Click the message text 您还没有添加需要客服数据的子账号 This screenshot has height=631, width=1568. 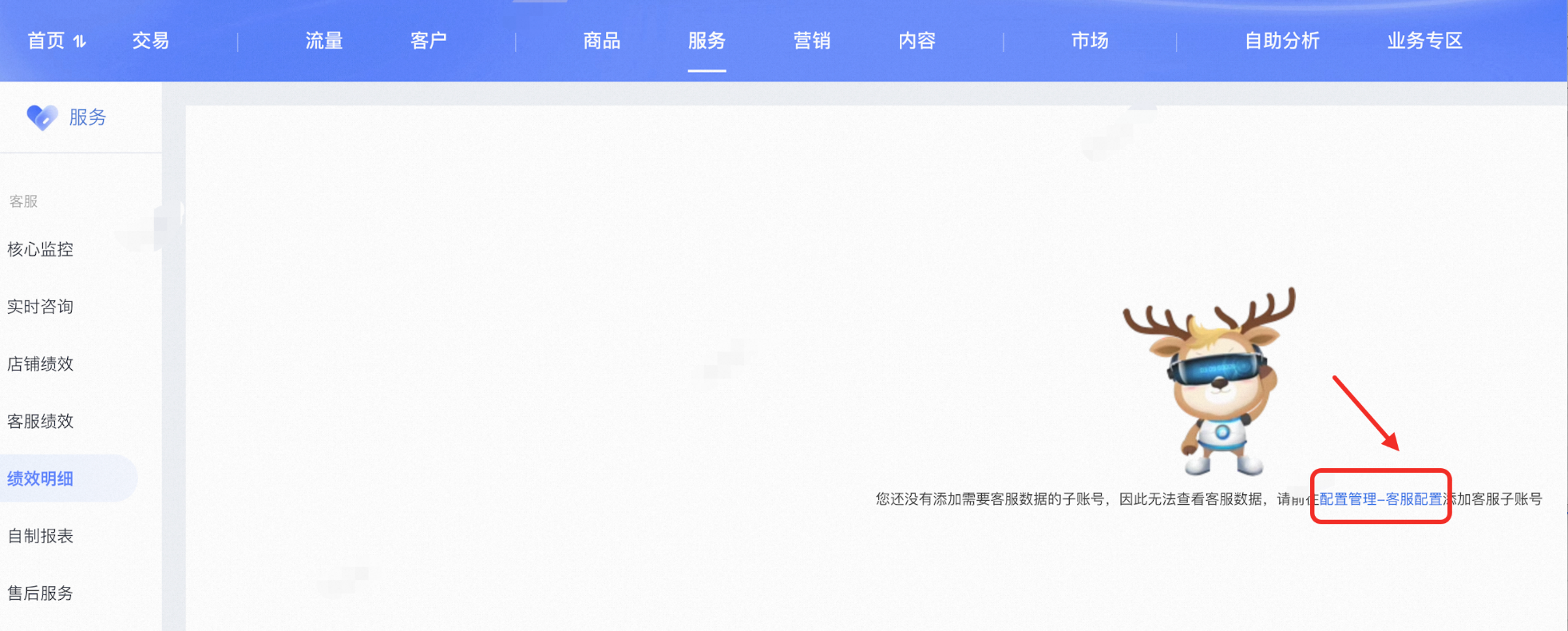[x=990, y=499]
